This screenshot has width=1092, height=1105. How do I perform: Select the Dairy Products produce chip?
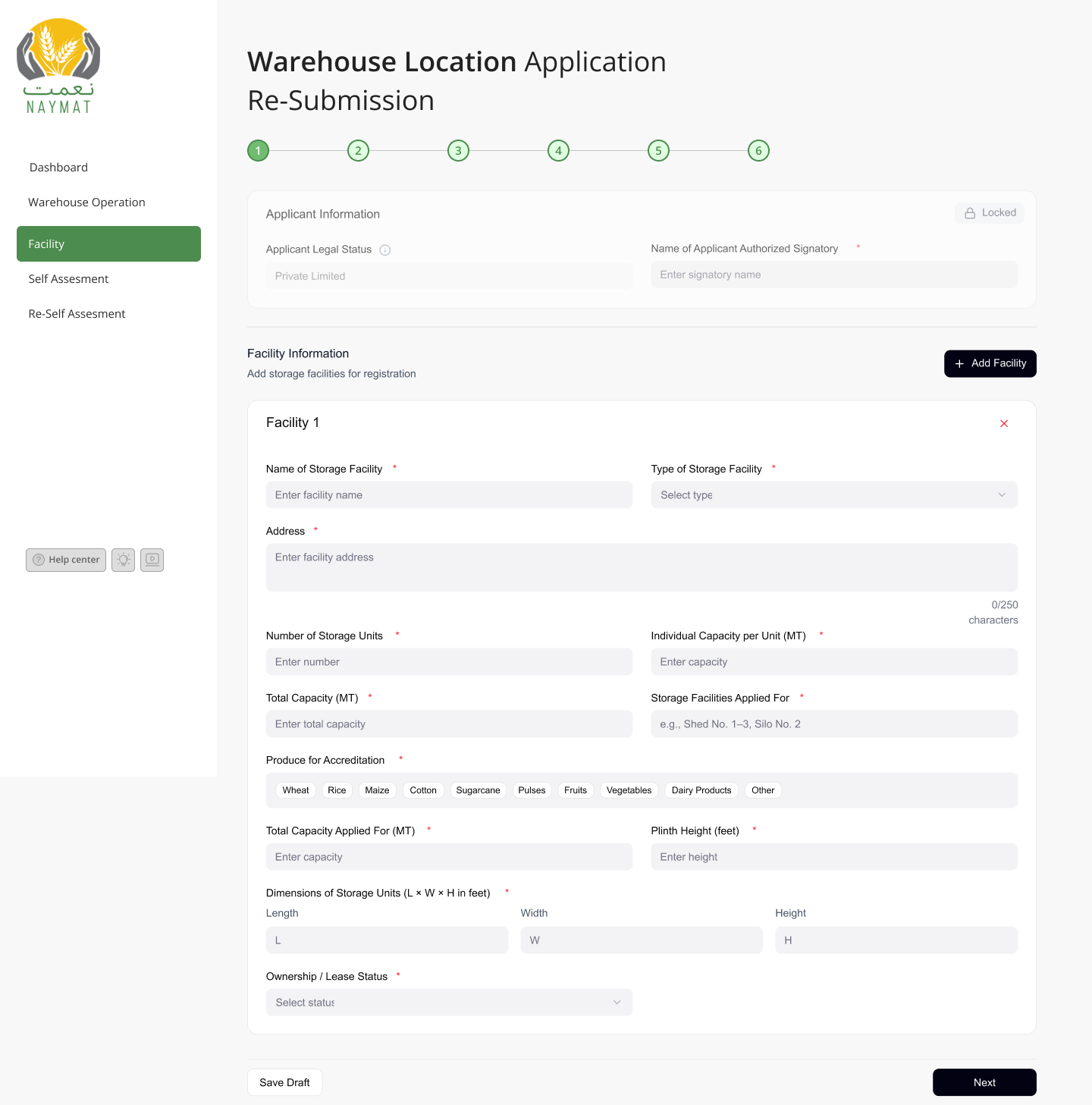pyautogui.click(x=701, y=790)
